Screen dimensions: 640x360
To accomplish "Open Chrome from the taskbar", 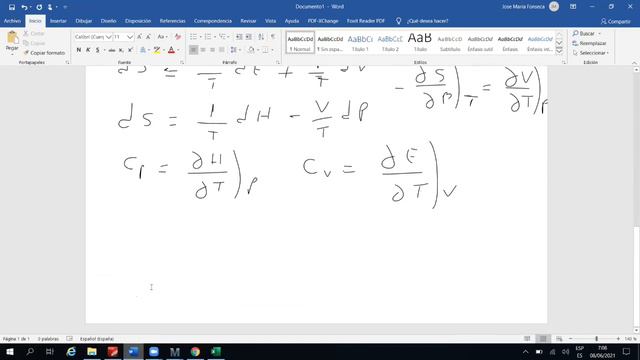I will 196,351.
